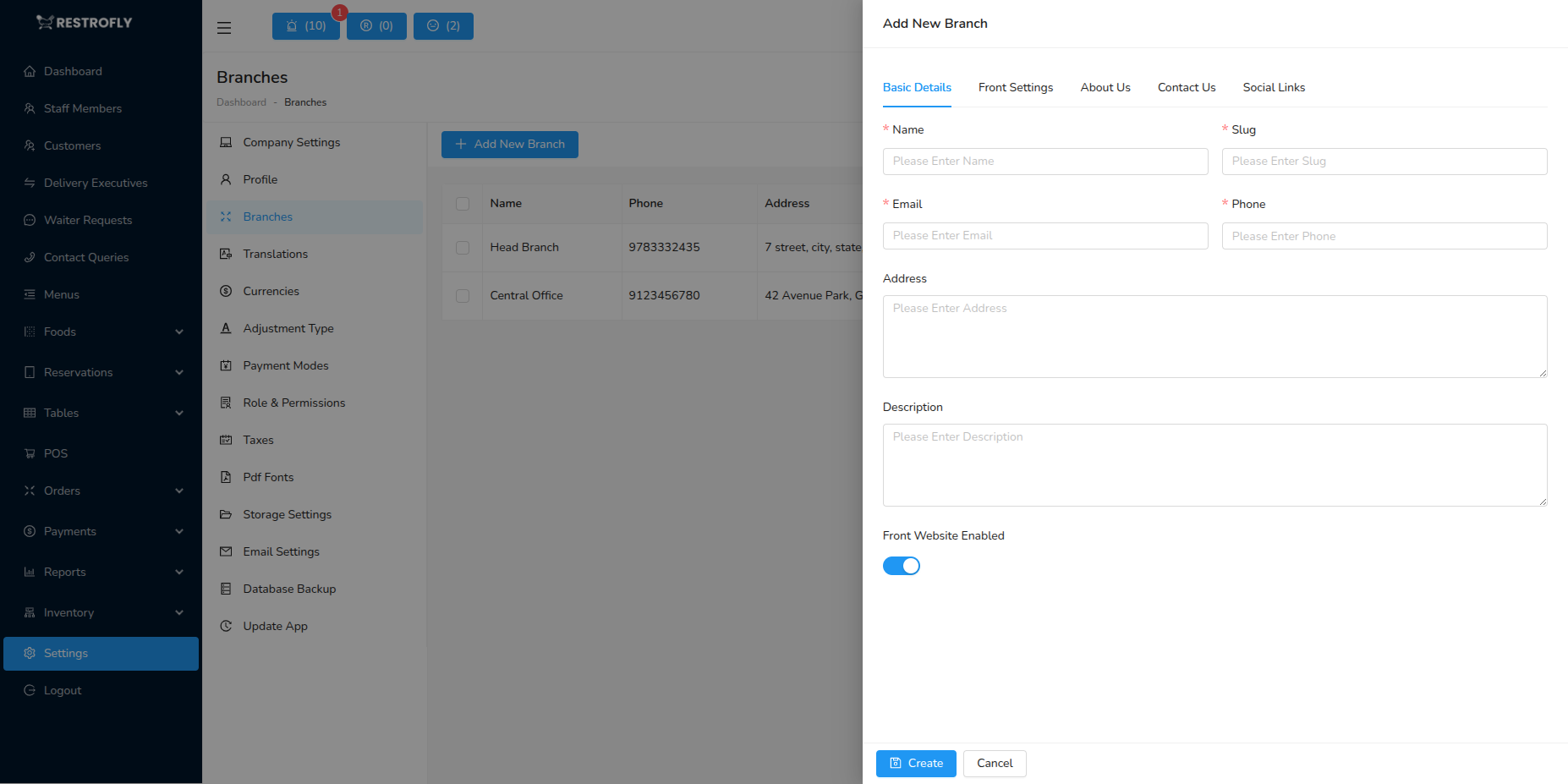Select all branches via the header checkbox
1568x784 pixels.
(x=463, y=203)
